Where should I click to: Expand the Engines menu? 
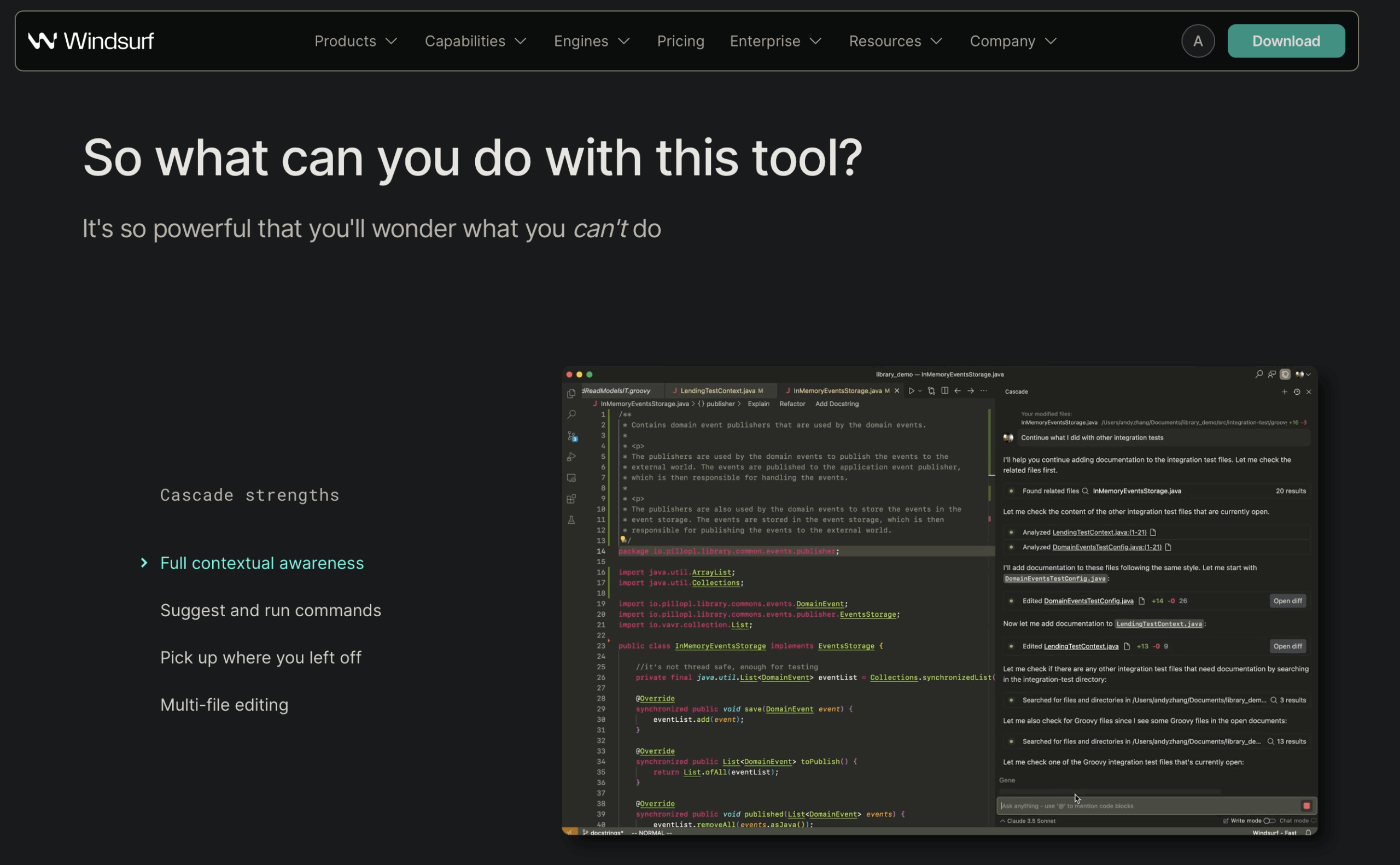592,41
